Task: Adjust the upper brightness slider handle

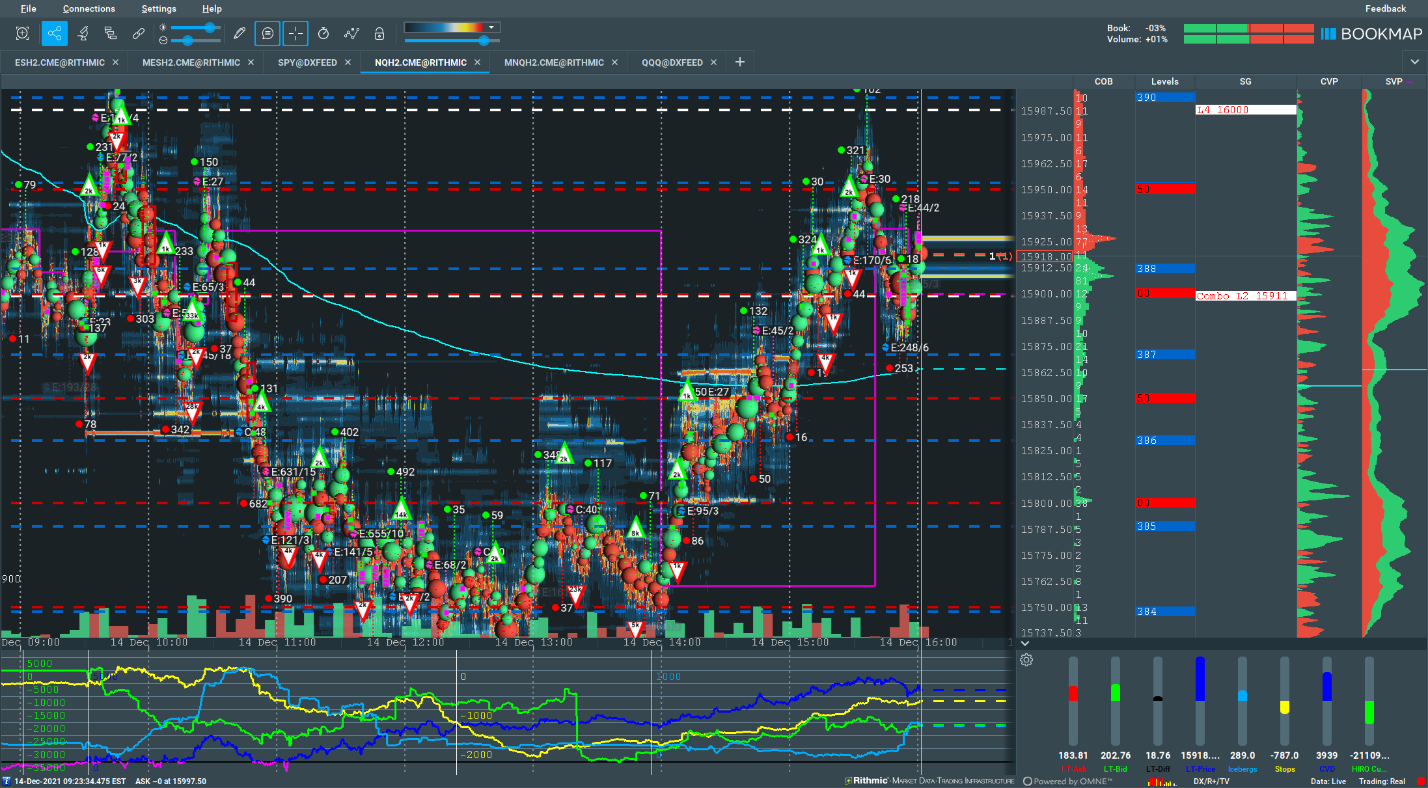Action: [210, 27]
